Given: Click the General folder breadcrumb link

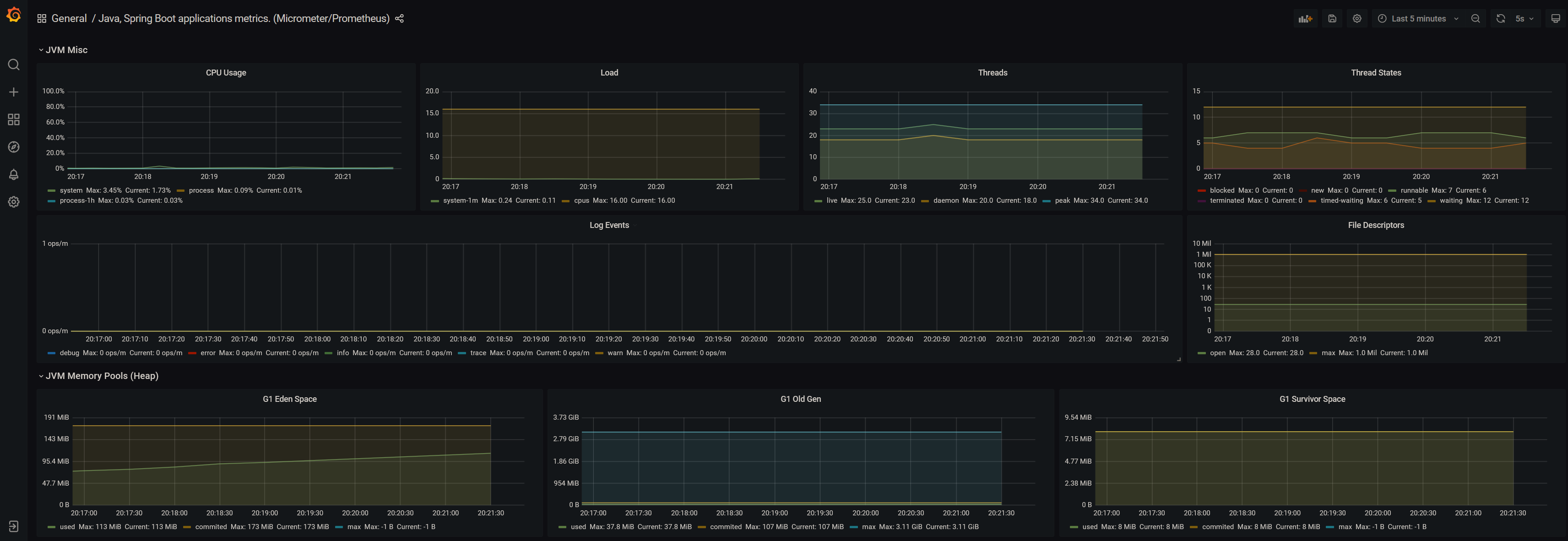Looking at the screenshot, I should pos(69,19).
